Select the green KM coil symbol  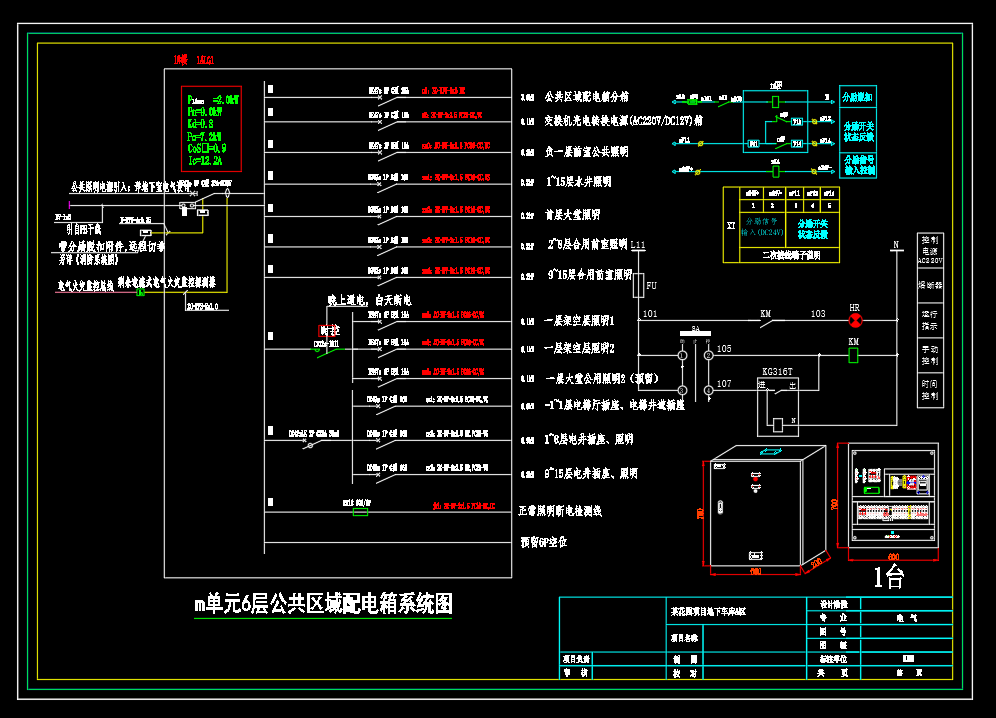click(x=853, y=355)
